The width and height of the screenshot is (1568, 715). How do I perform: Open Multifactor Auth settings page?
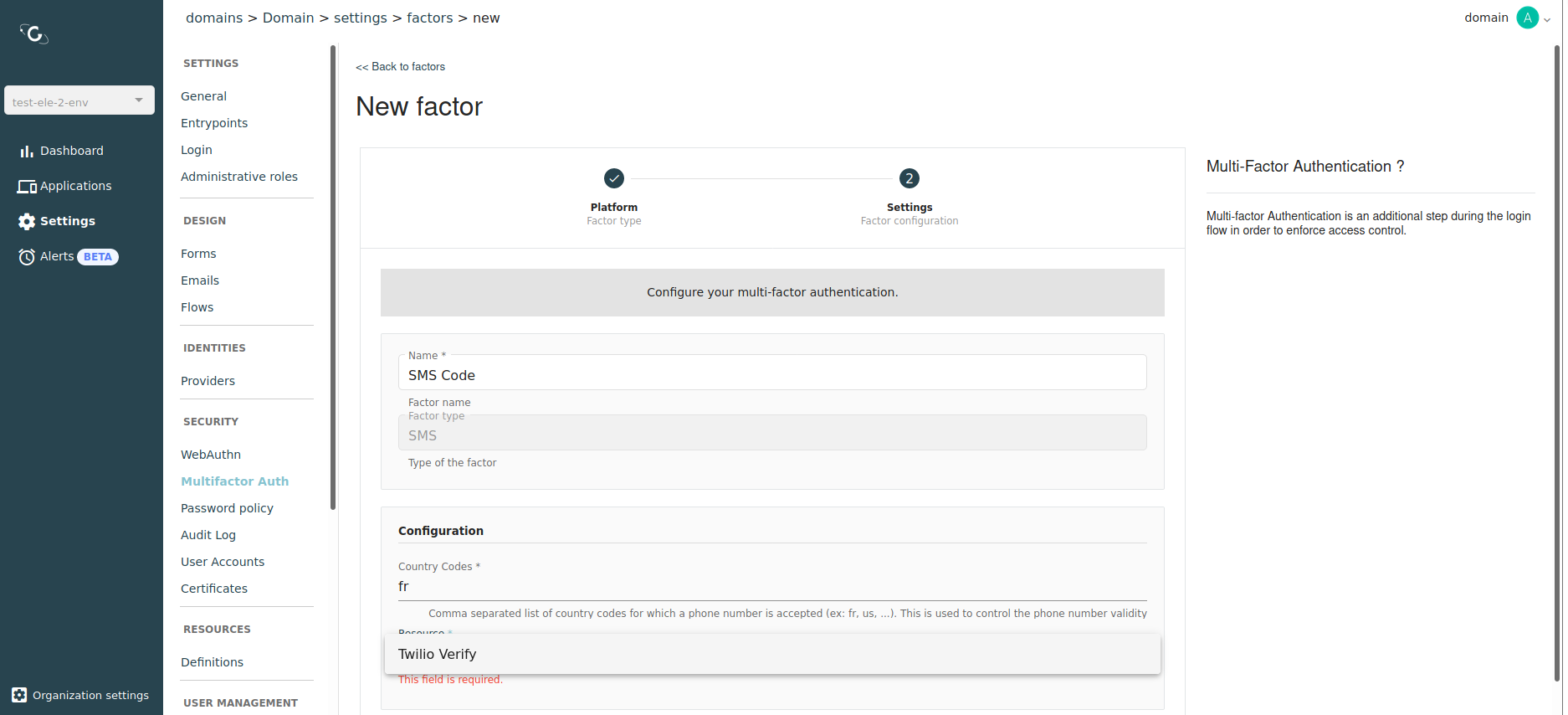click(x=234, y=481)
